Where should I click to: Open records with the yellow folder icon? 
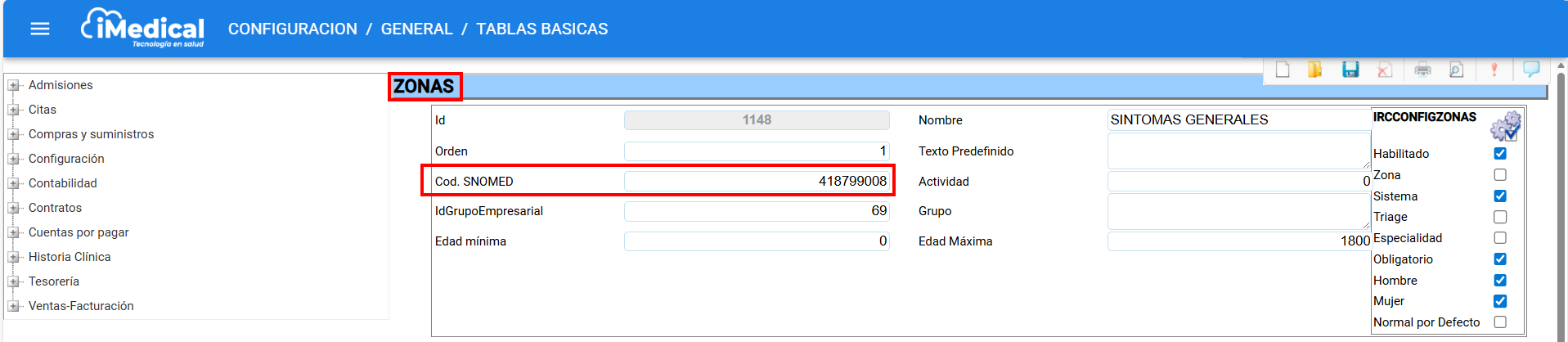(1315, 70)
